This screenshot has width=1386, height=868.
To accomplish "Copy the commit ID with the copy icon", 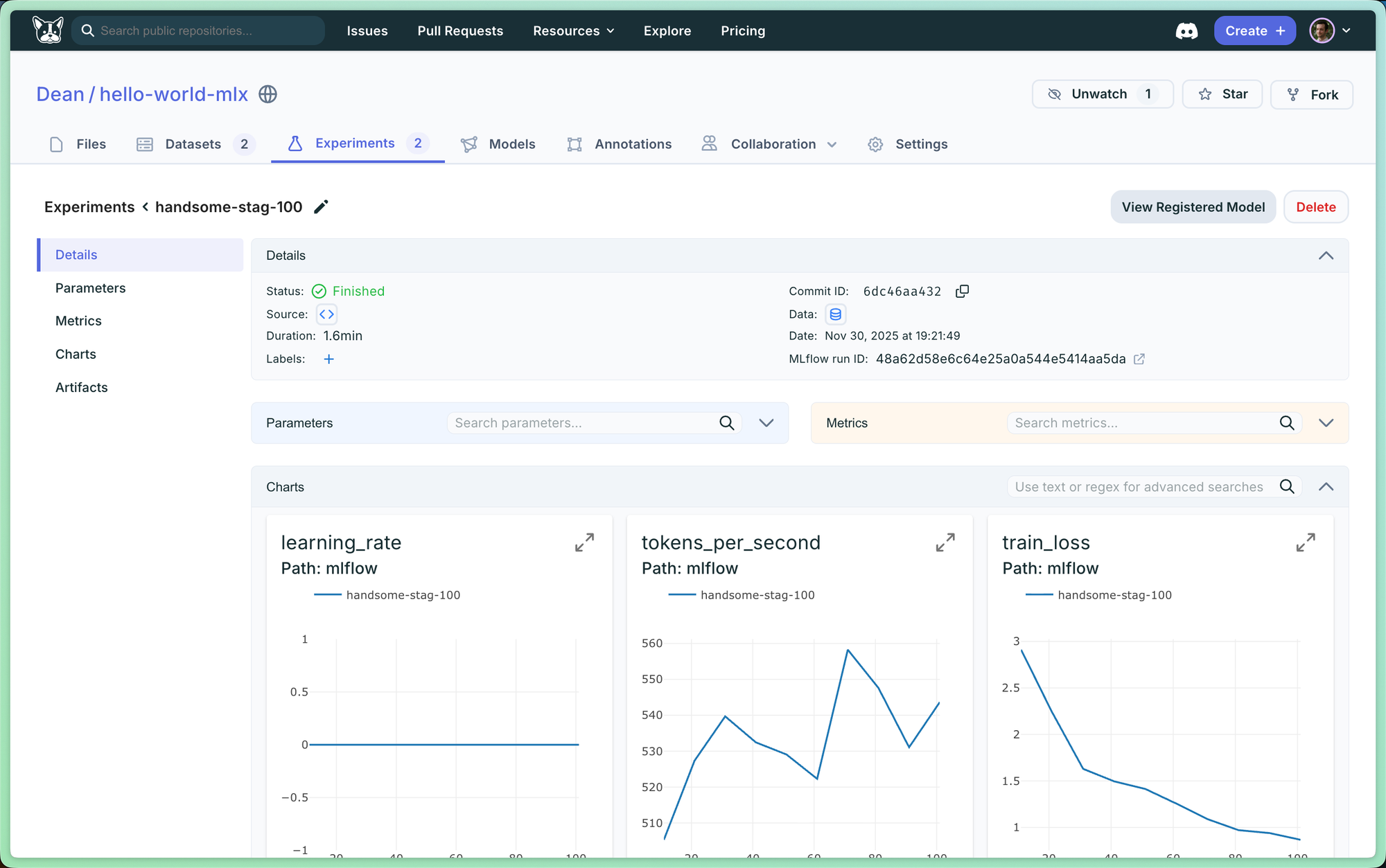I will coord(962,291).
